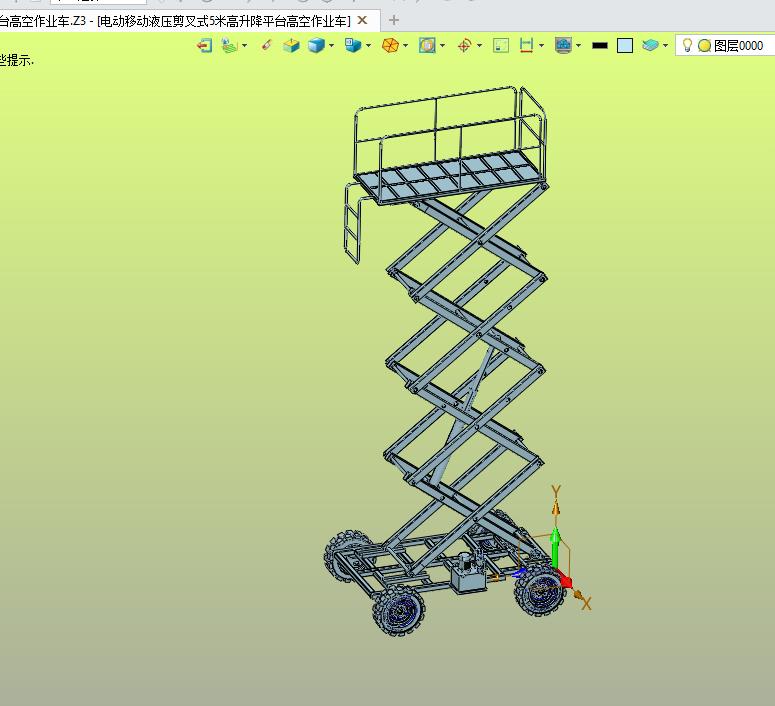
Task: Click the wireframe cube display icon
Action: pyautogui.click(x=291, y=45)
